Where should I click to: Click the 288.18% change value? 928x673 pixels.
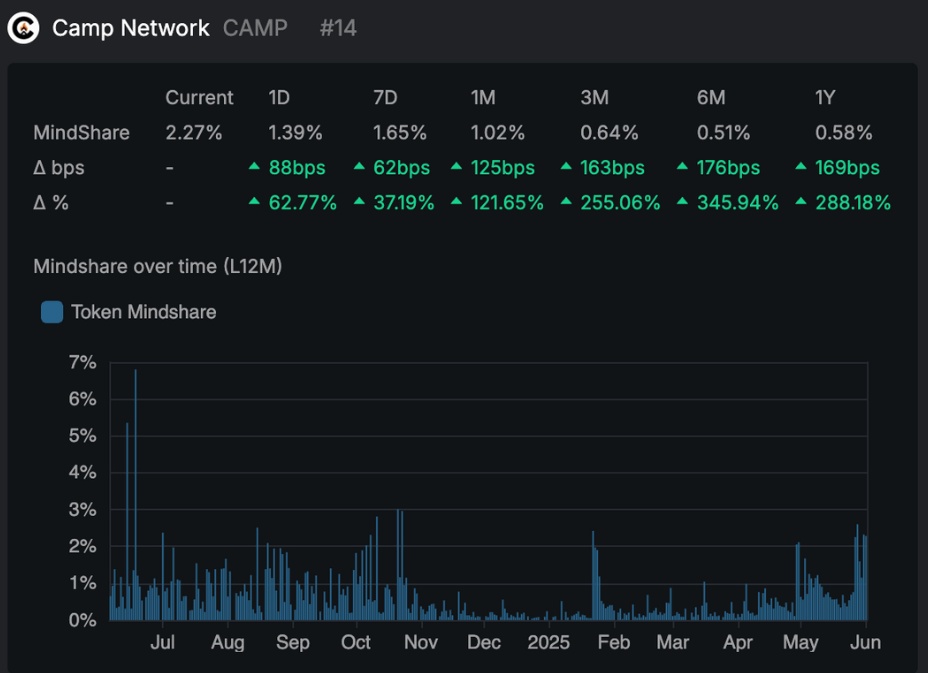(853, 202)
